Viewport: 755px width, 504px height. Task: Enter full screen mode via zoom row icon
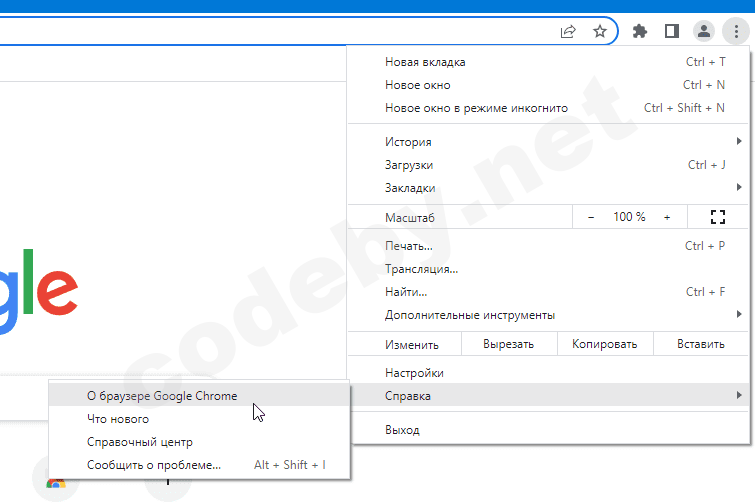(718, 217)
